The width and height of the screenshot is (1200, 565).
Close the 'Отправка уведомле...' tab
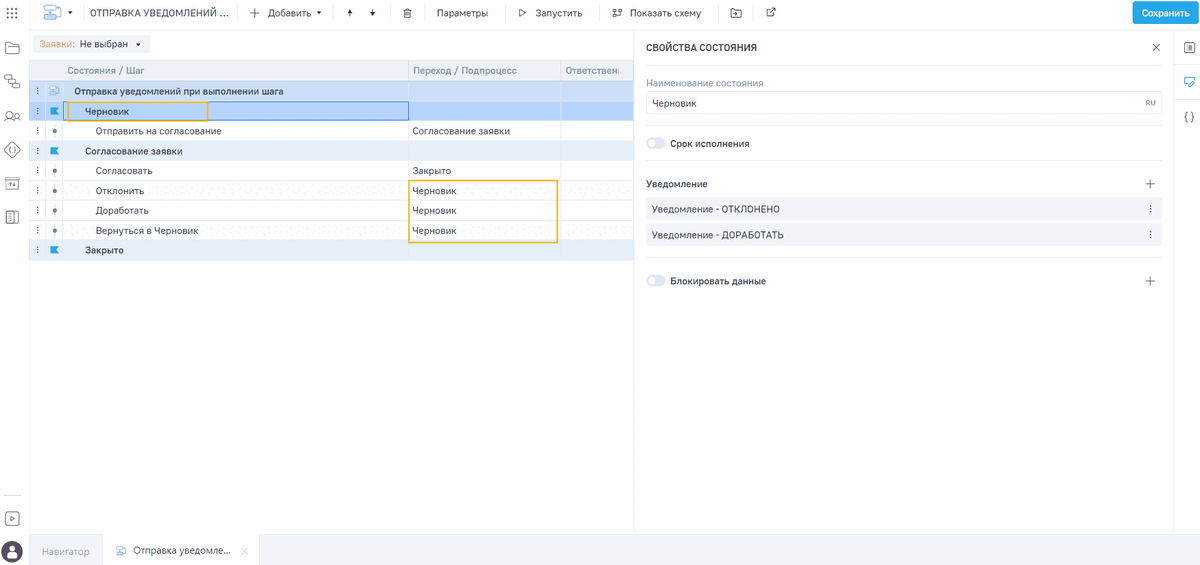[x=245, y=551]
